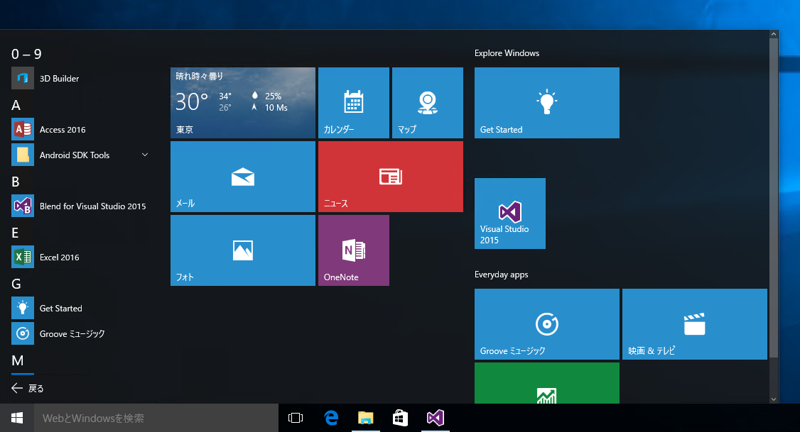Open the 映画 & テレビ tile
Screen dimensions: 800x432
point(694,324)
